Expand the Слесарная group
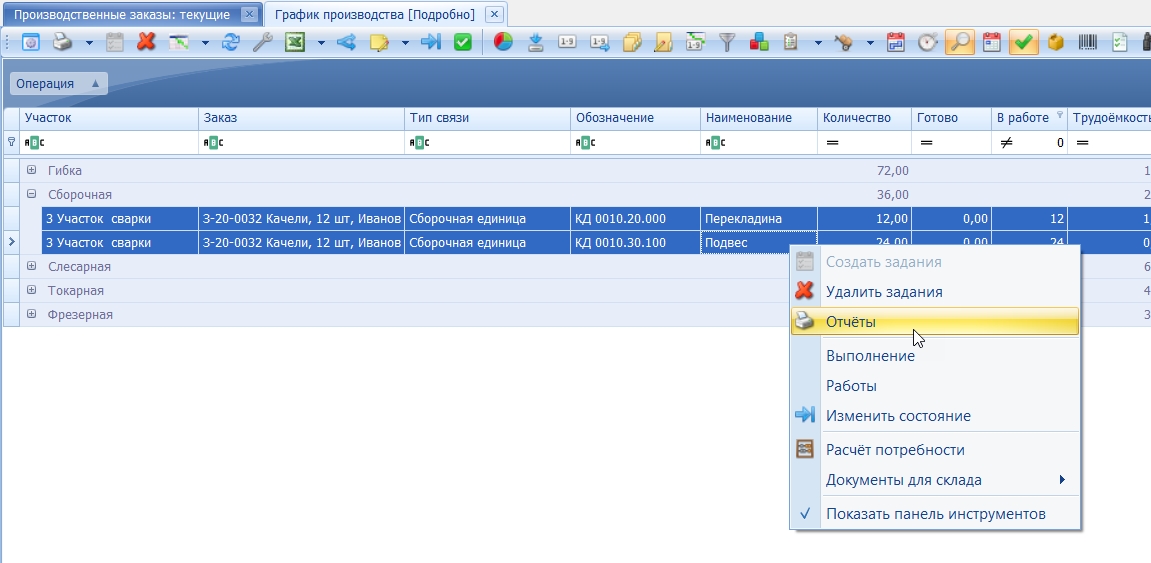The image size is (1151, 563). (32, 266)
